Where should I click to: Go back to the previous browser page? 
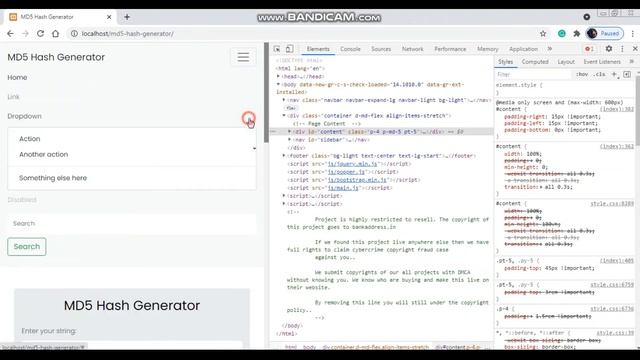pos(10,33)
